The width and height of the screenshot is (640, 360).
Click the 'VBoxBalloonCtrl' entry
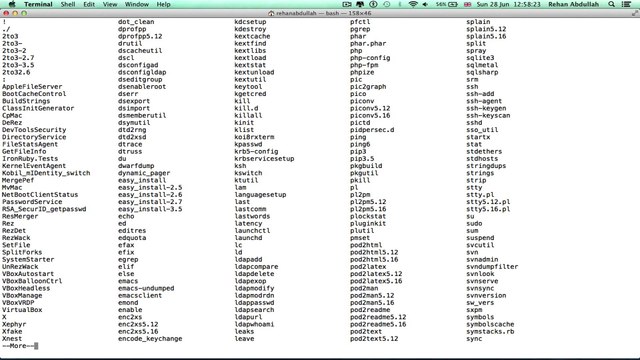[x=32, y=281]
